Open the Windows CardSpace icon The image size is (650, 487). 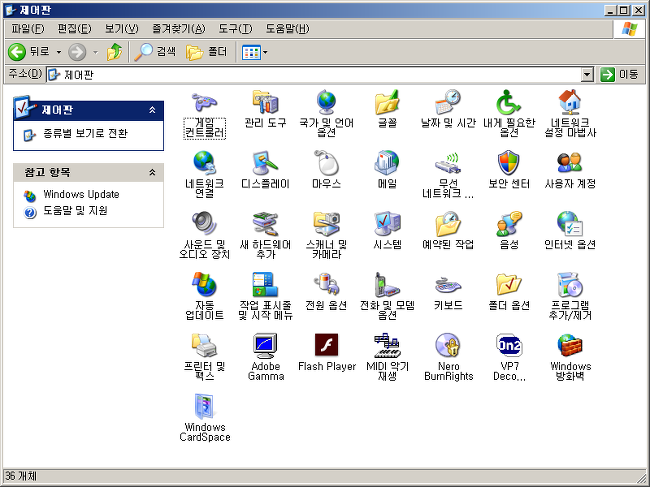click(204, 407)
